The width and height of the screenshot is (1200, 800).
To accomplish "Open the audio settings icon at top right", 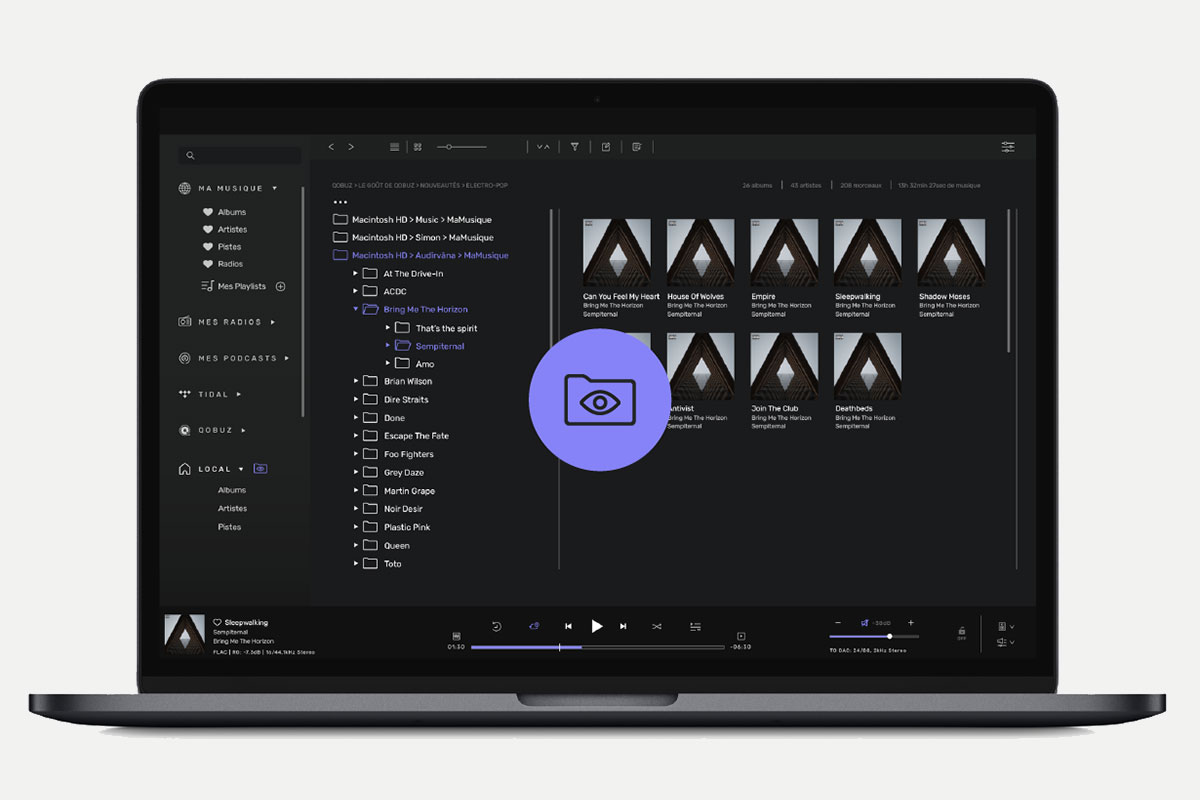I will click(1008, 146).
